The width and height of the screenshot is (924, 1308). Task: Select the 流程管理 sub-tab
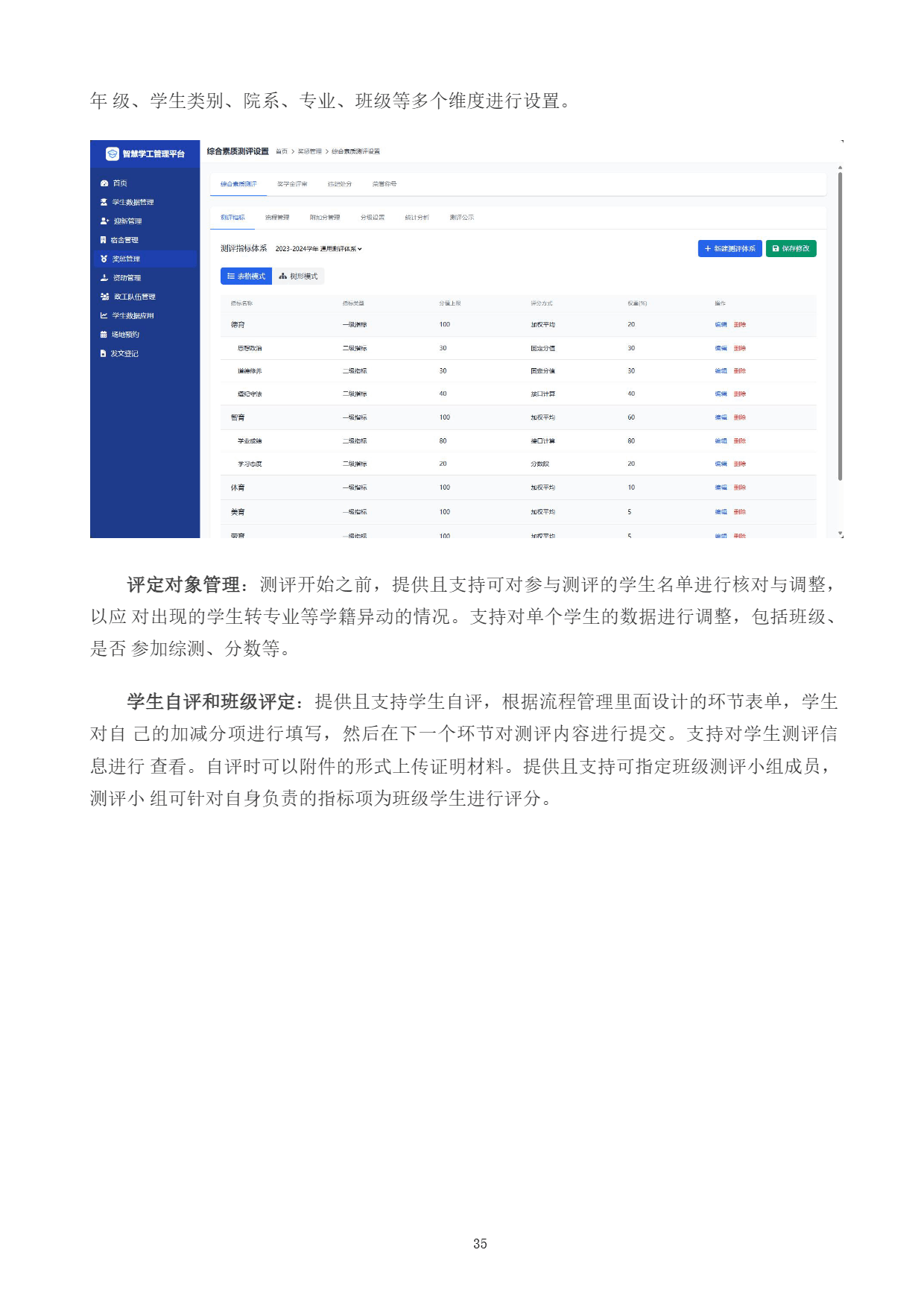click(x=277, y=218)
